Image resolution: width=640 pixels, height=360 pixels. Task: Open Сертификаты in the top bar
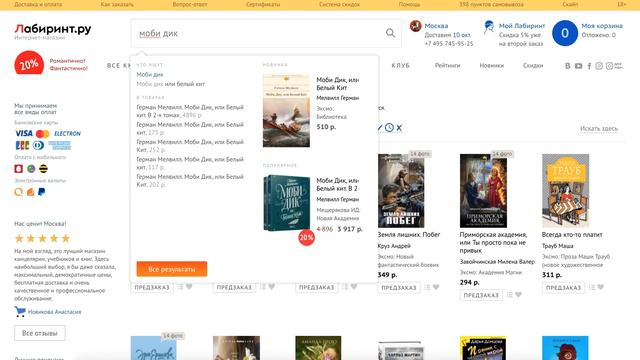[263, 4]
